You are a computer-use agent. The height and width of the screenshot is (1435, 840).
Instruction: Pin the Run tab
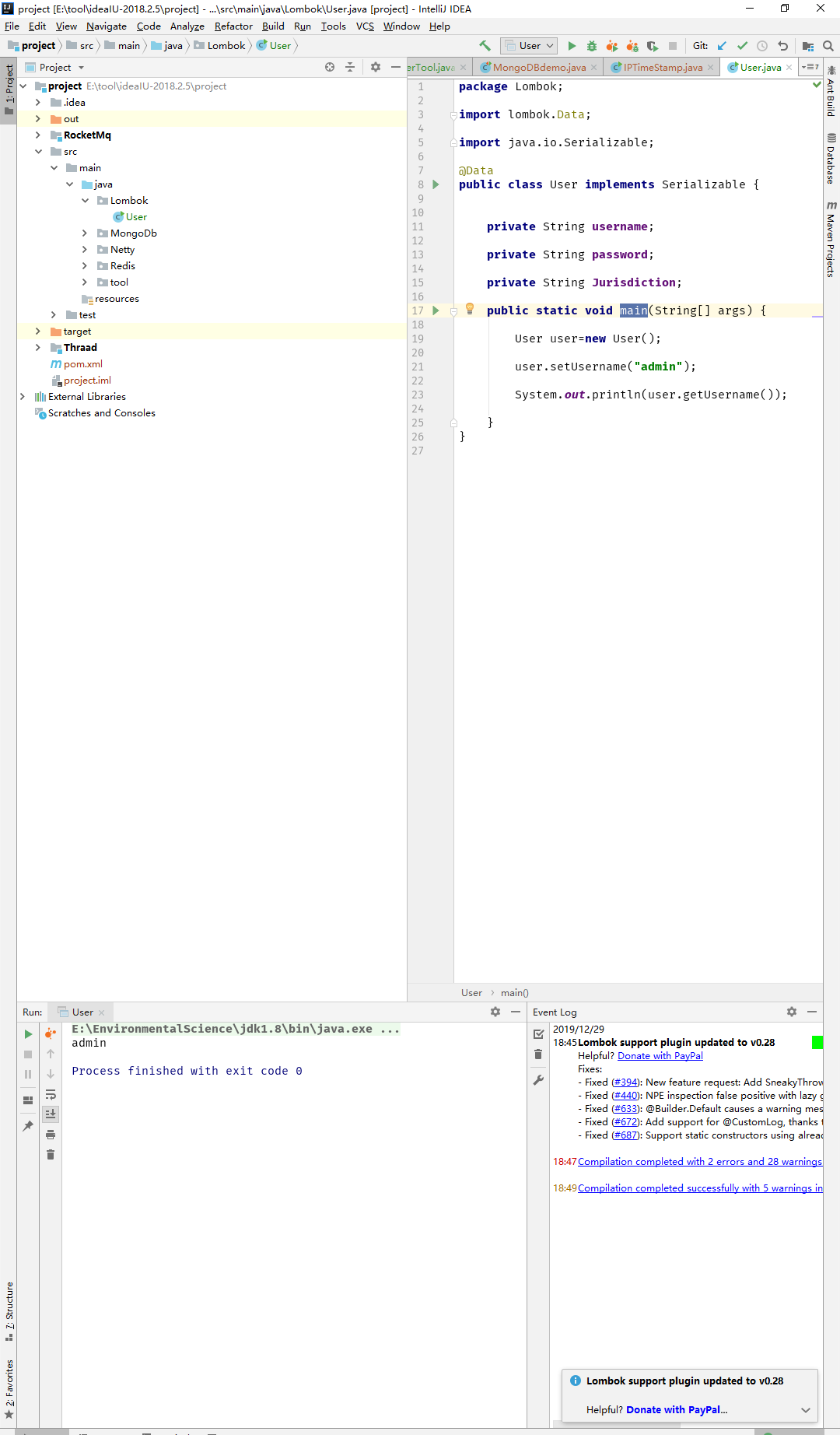pyautogui.click(x=28, y=1126)
